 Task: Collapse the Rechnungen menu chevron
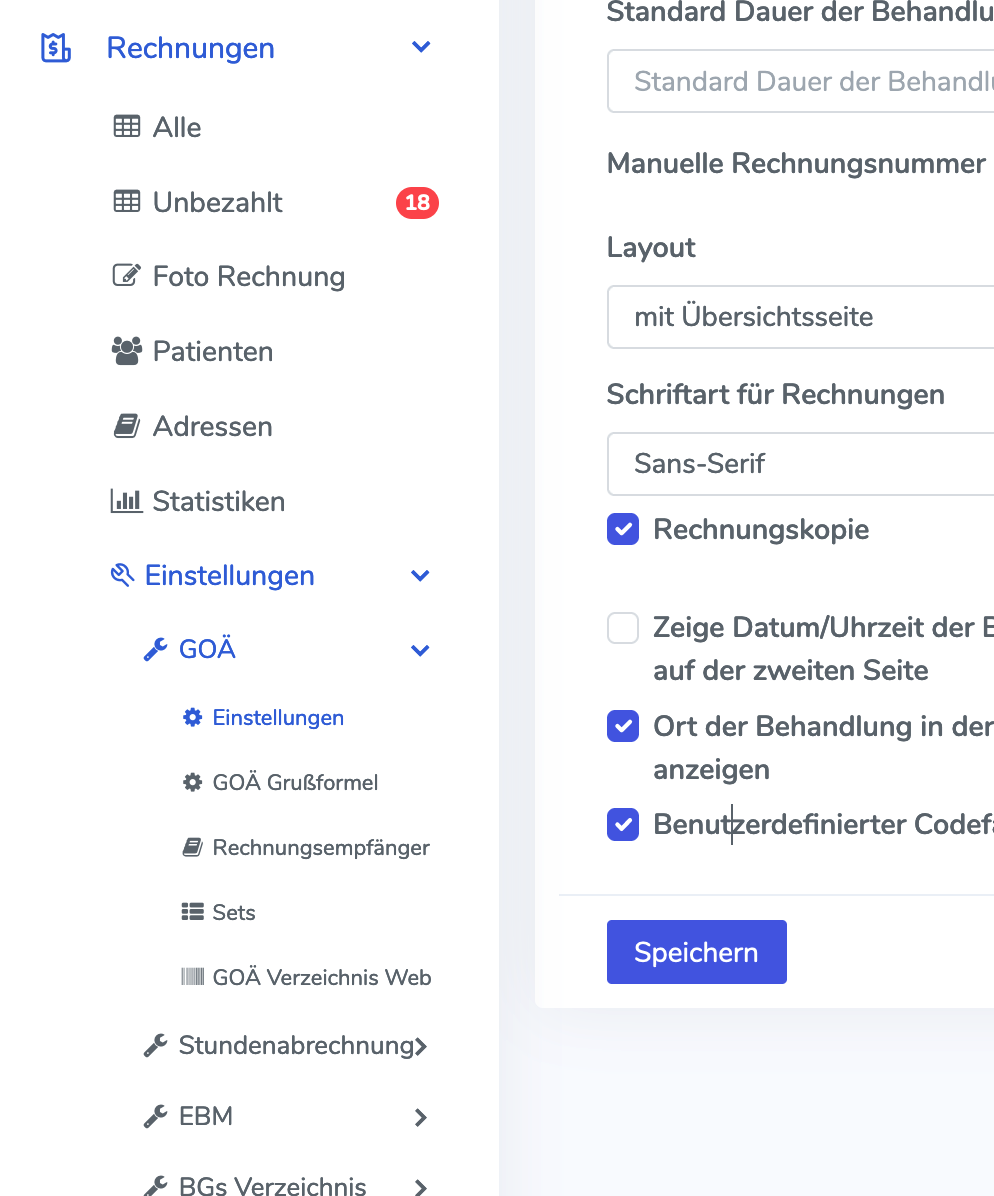pyautogui.click(x=421, y=48)
